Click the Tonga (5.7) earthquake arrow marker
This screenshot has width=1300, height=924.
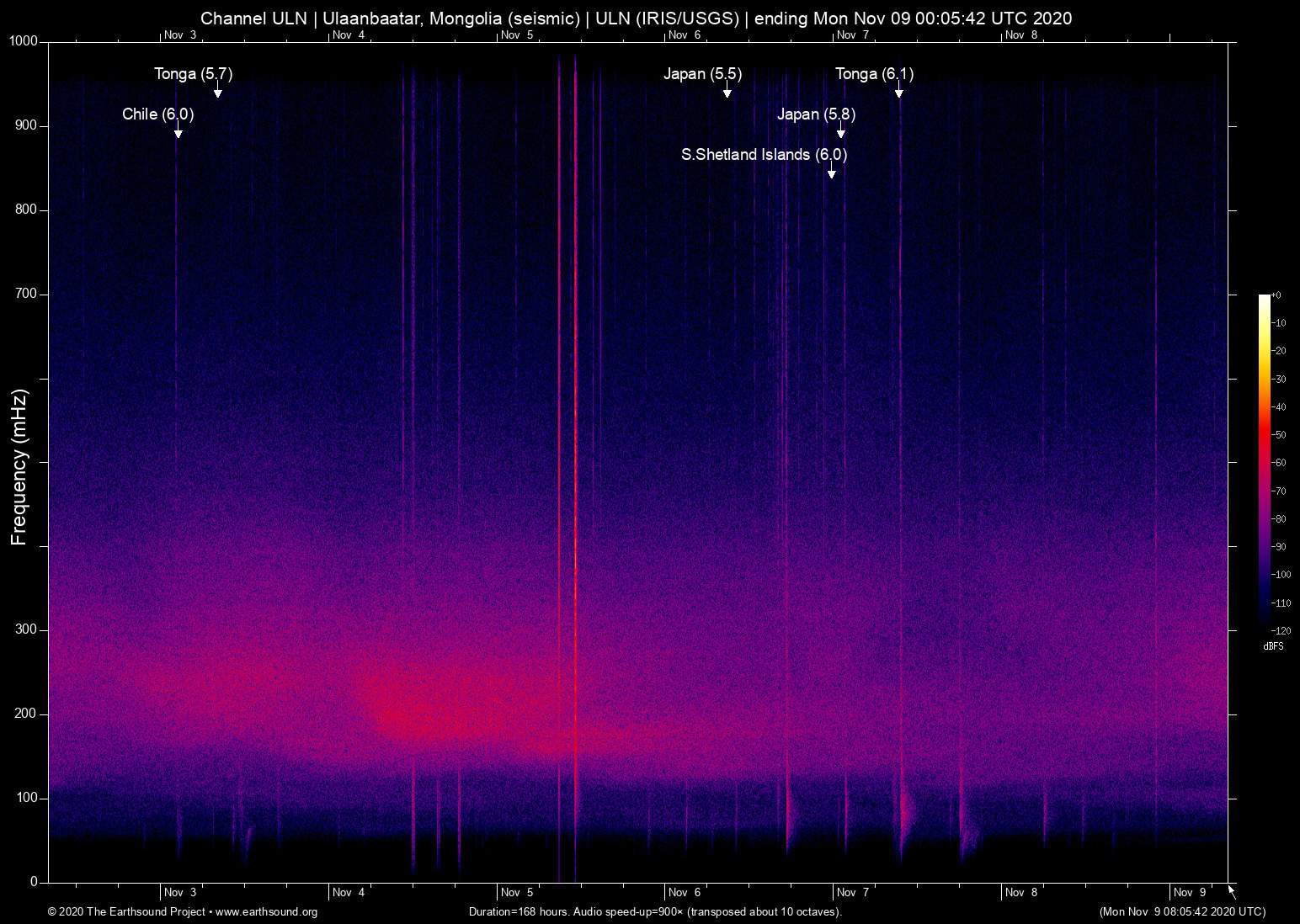pos(217,93)
